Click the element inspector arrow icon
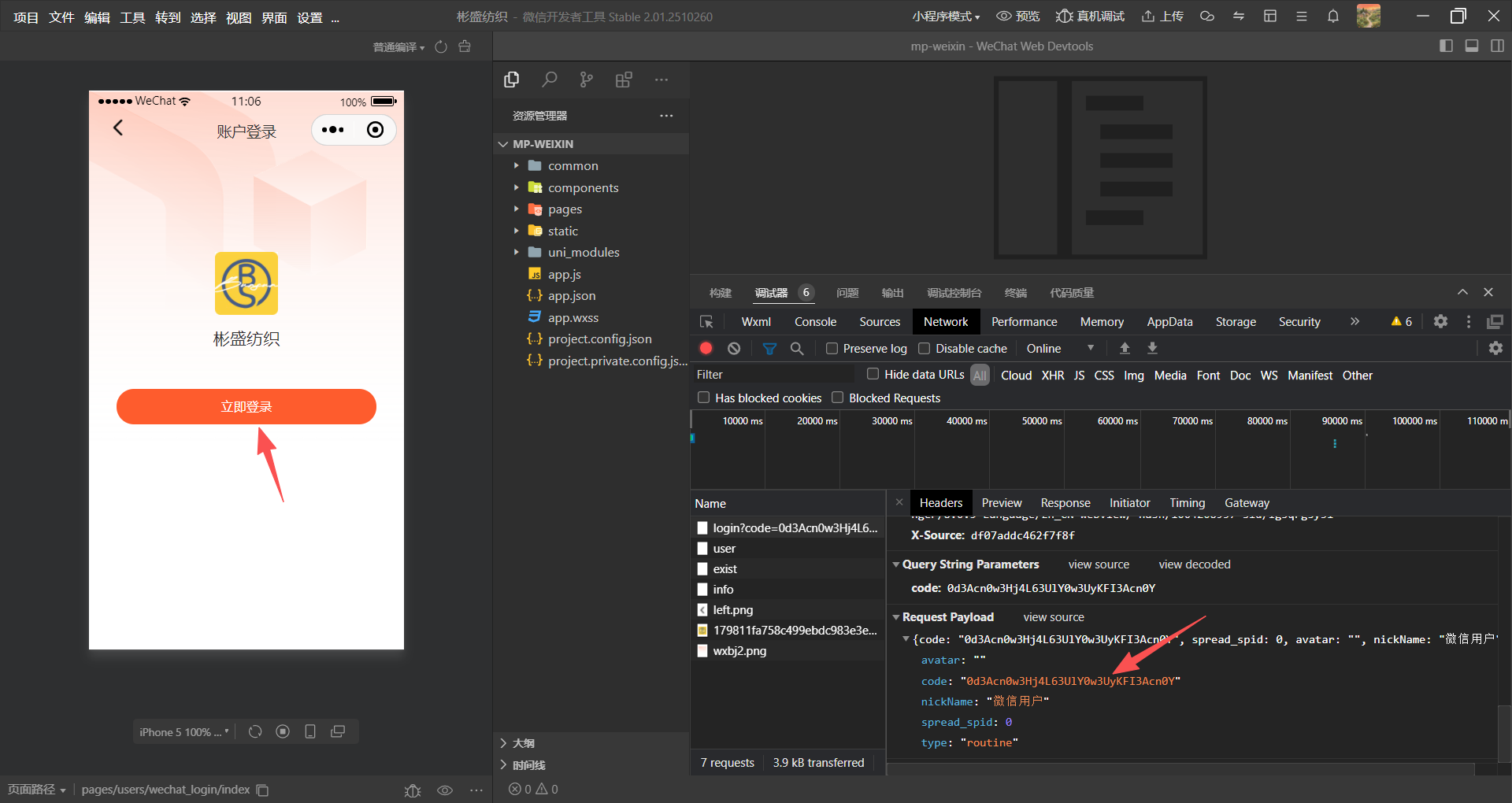The height and width of the screenshot is (803, 1512). (706, 322)
